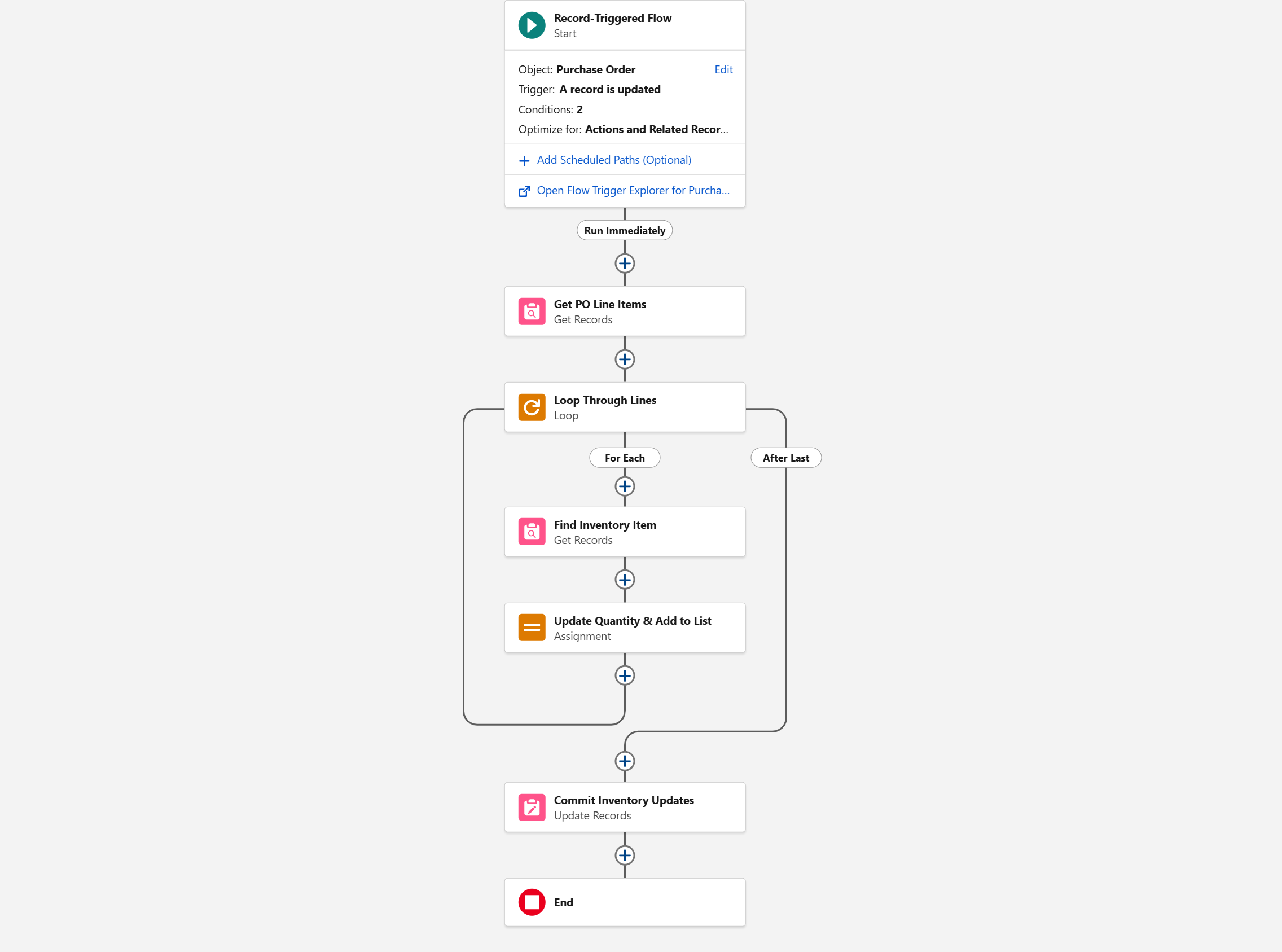Image resolution: width=1282 pixels, height=952 pixels.
Task: Select the For Each path label
Action: pos(625,458)
